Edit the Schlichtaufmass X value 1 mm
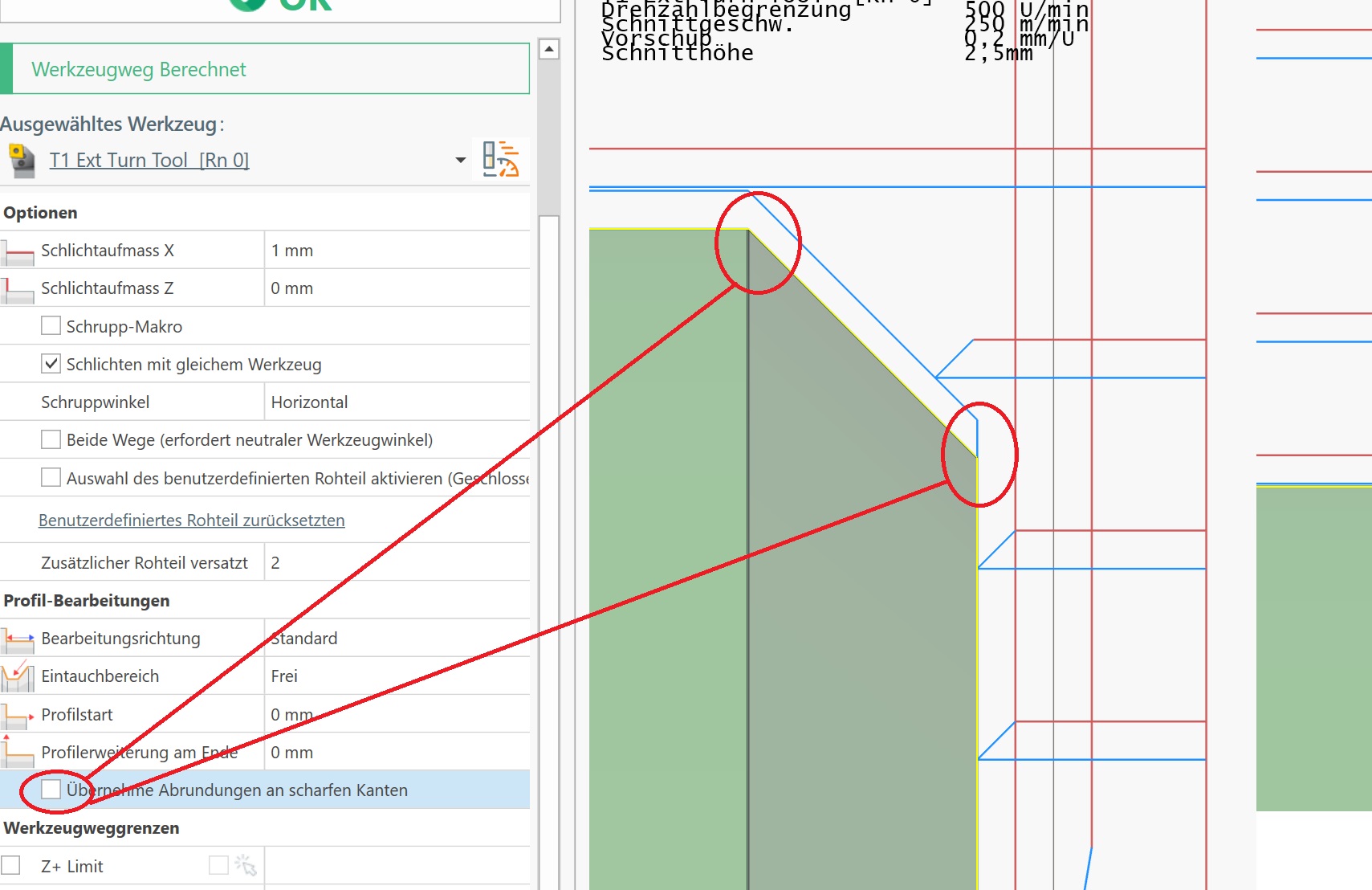Viewport: 1372px width, 890px height. pos(397,251)
